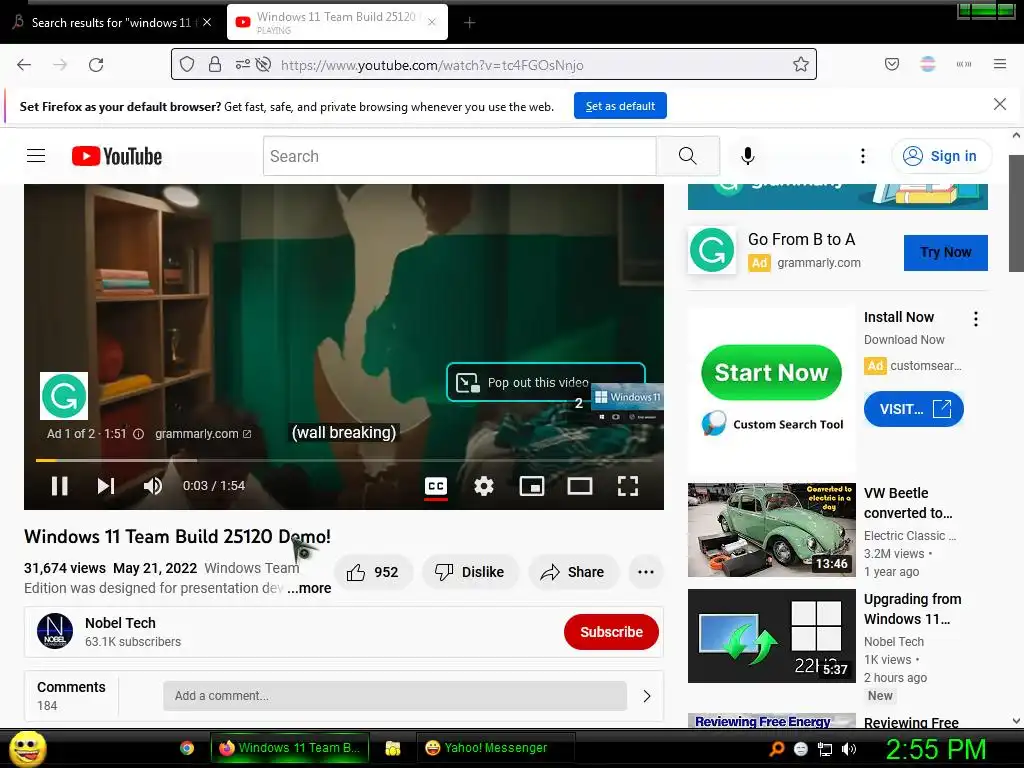The width and height of the screenshot is (1024, 768).
Task: Click Start Now green ad button
Action: tap(771, 372)
